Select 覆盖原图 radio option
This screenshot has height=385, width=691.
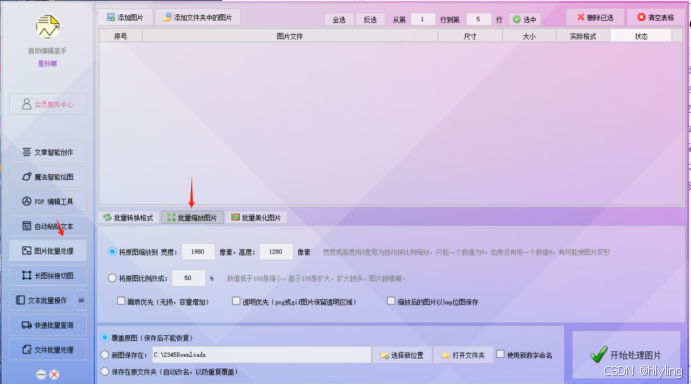coord(104,337)
